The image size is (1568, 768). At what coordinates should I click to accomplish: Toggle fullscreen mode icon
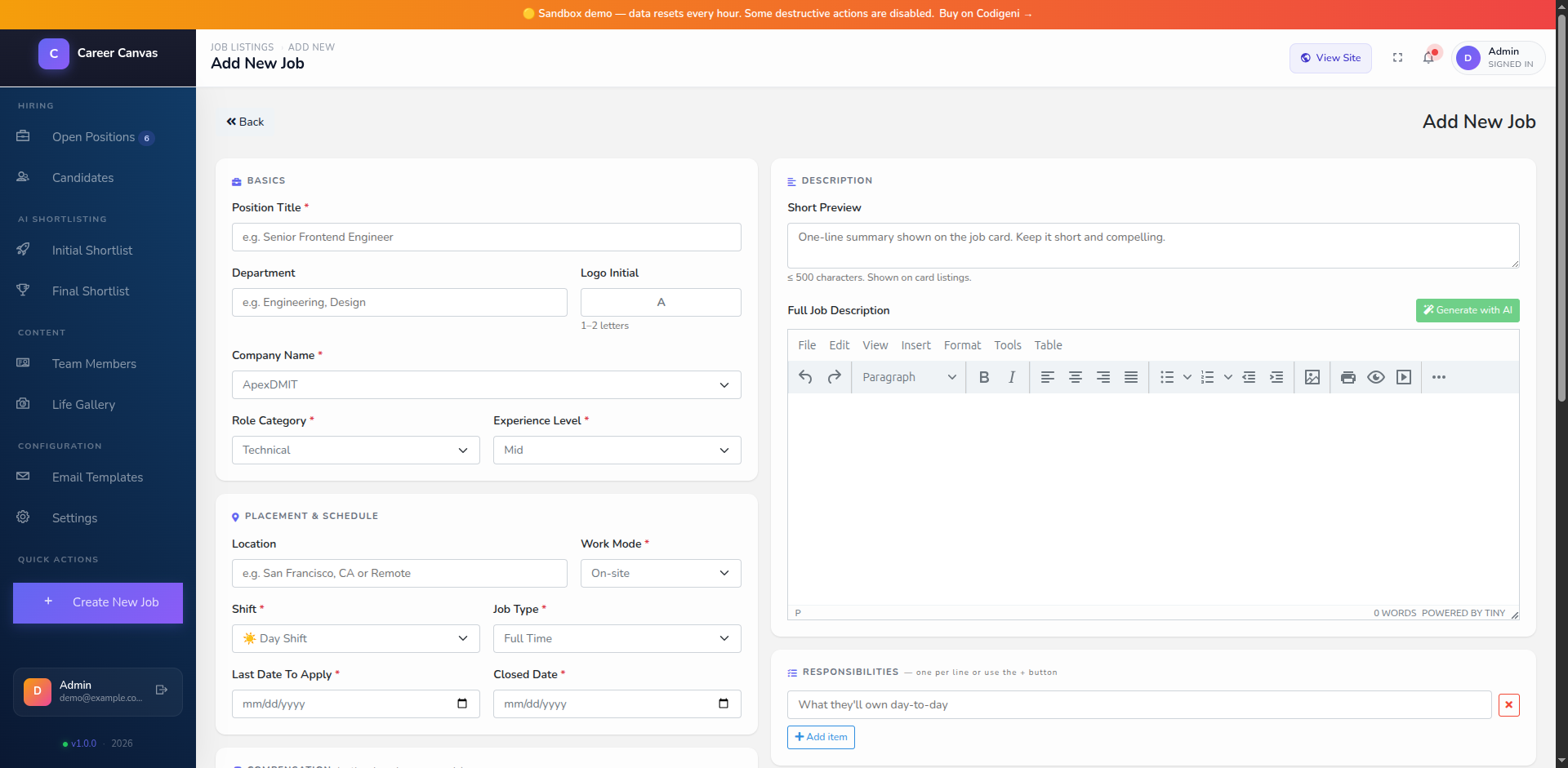[1397, 58]
